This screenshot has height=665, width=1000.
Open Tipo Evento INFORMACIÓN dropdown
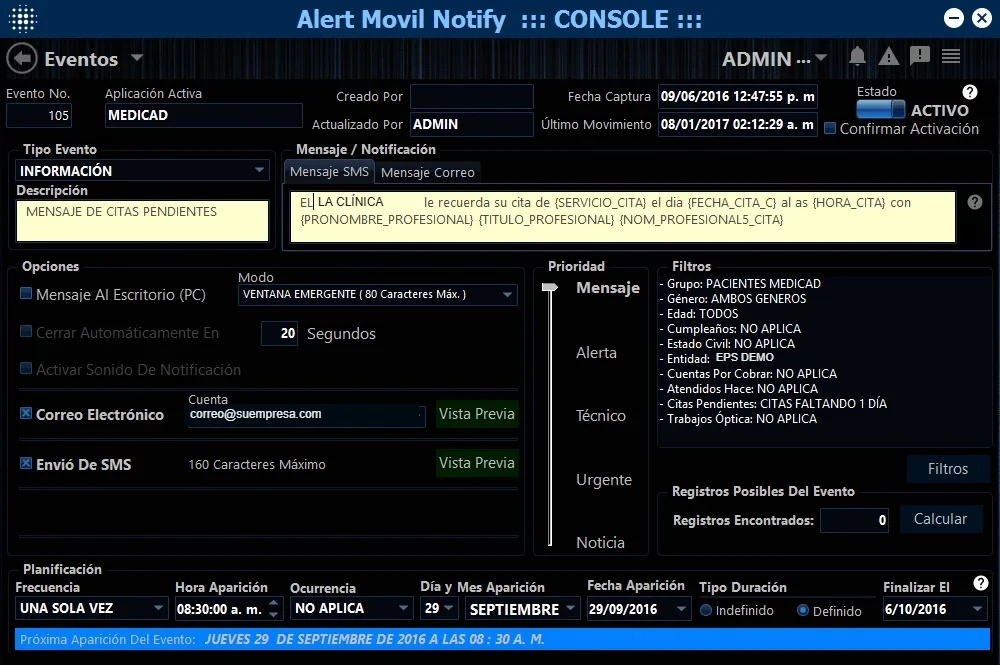259,170
